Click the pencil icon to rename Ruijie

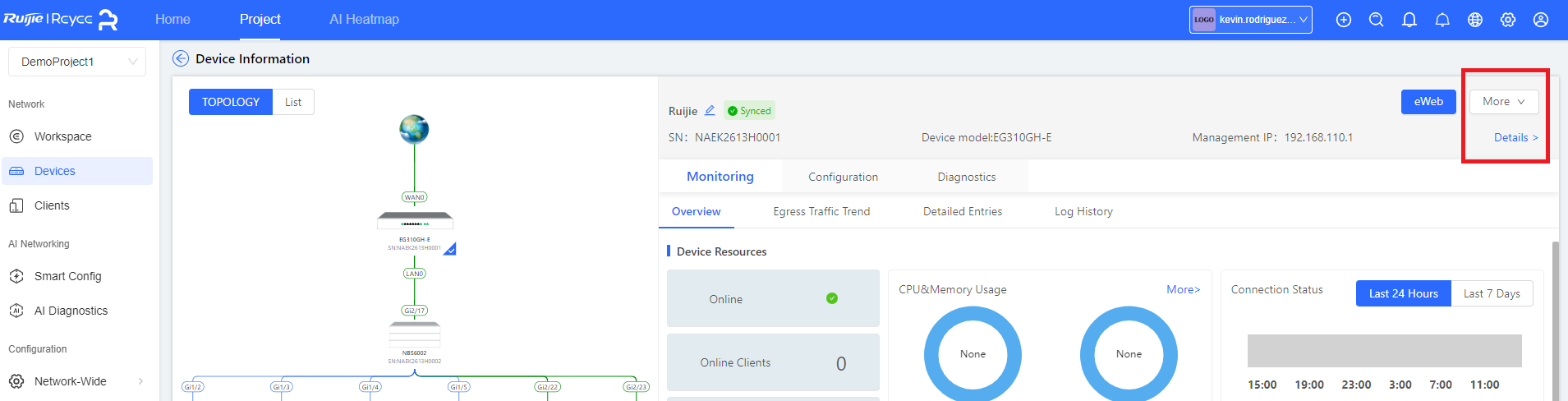pyautogui.click(x=710, y=110)
